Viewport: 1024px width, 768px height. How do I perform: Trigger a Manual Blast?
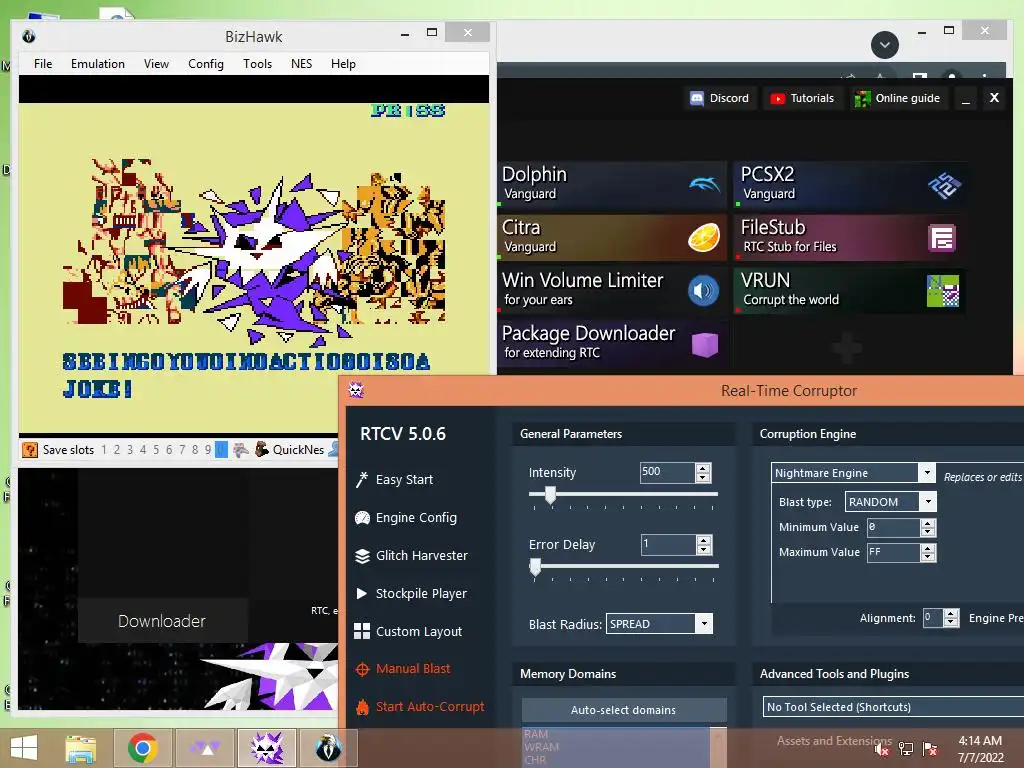403,669
